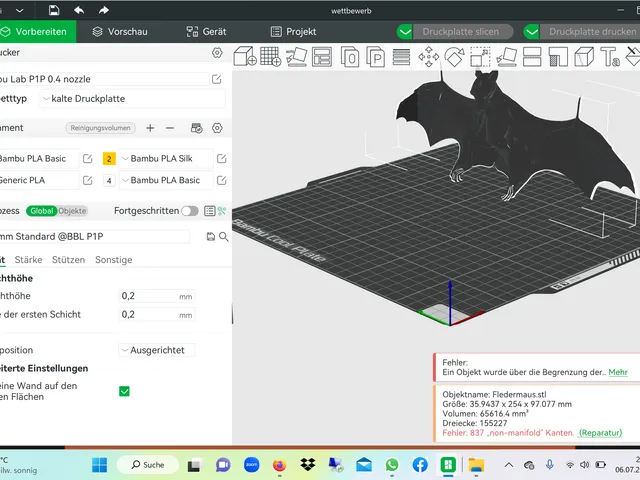Switch process scope to Global
This screenshot has height=480, width=640.
(x=42, y=211)
